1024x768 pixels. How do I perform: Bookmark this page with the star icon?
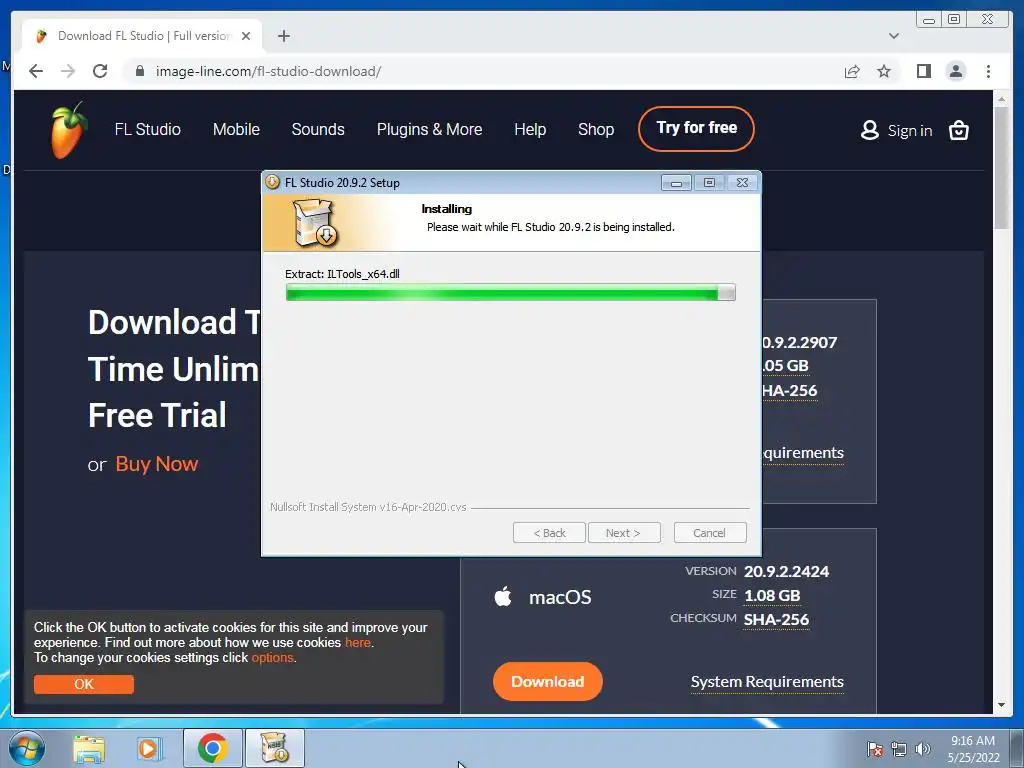884,71
